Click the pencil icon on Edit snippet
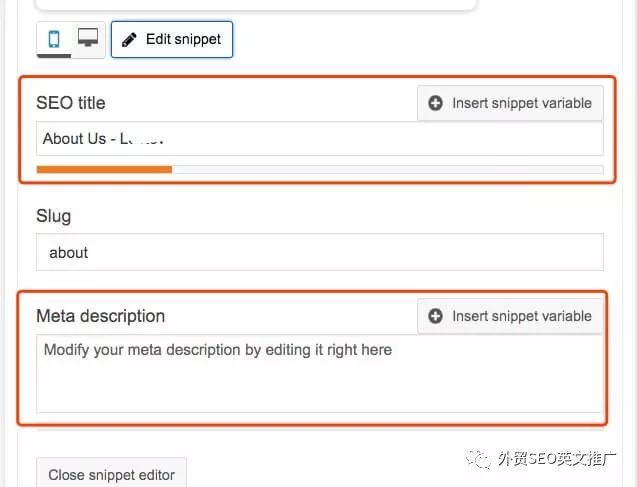The image size is (637, 487). click(x=128, y=40)
